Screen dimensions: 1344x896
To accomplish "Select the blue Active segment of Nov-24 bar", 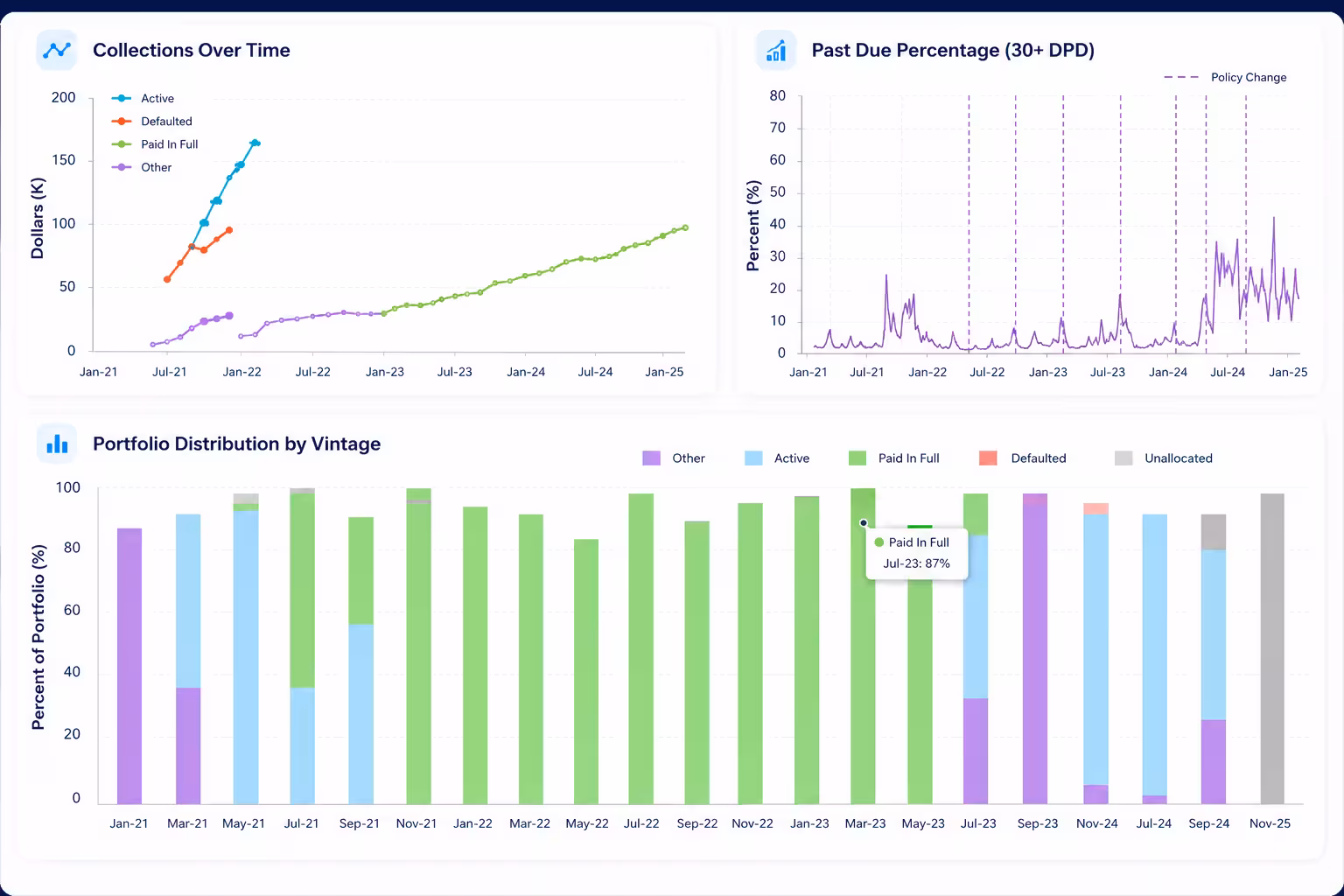I will click(1095, 649).
